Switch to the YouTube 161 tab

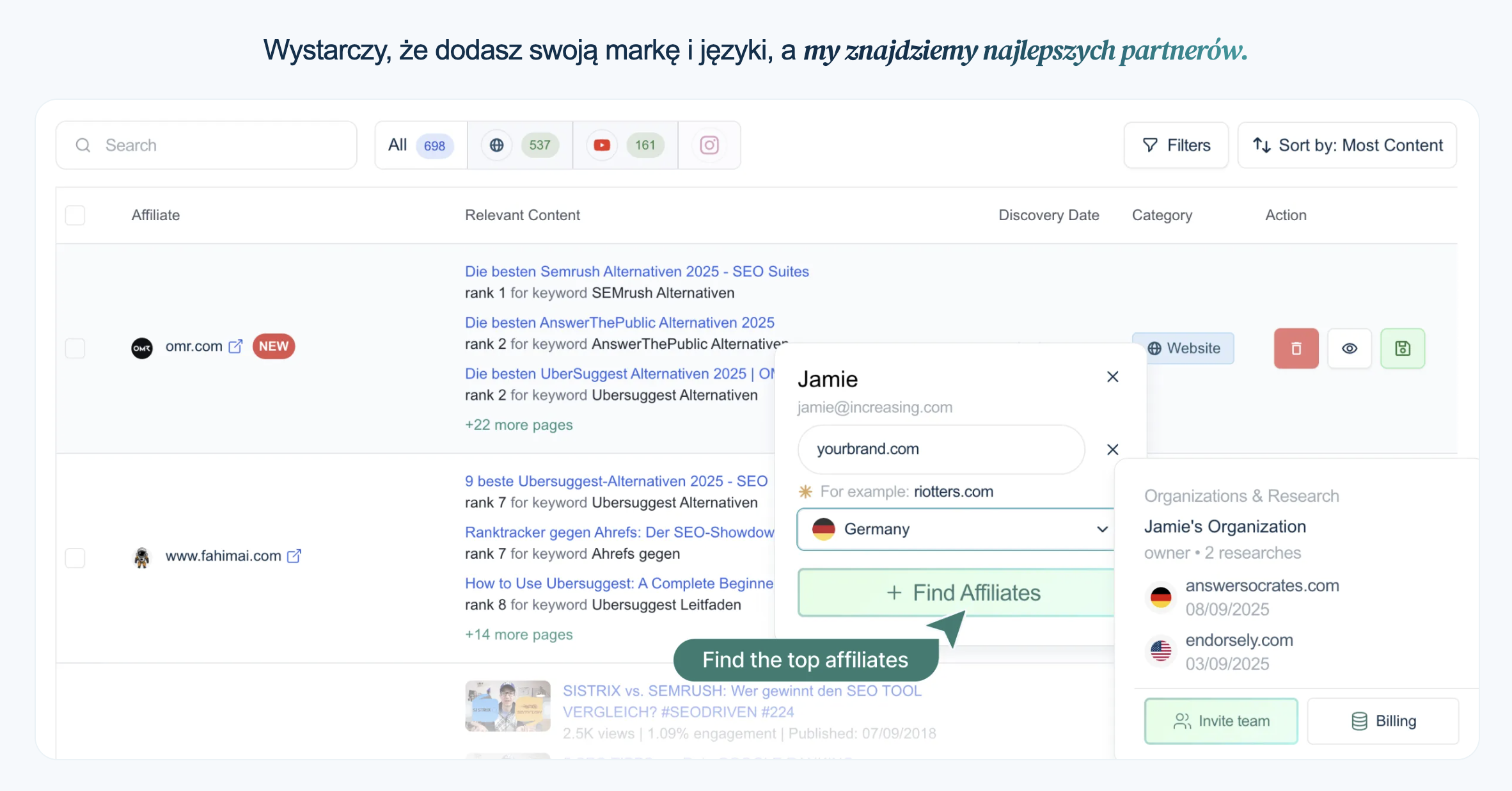(x=625, y=145)
